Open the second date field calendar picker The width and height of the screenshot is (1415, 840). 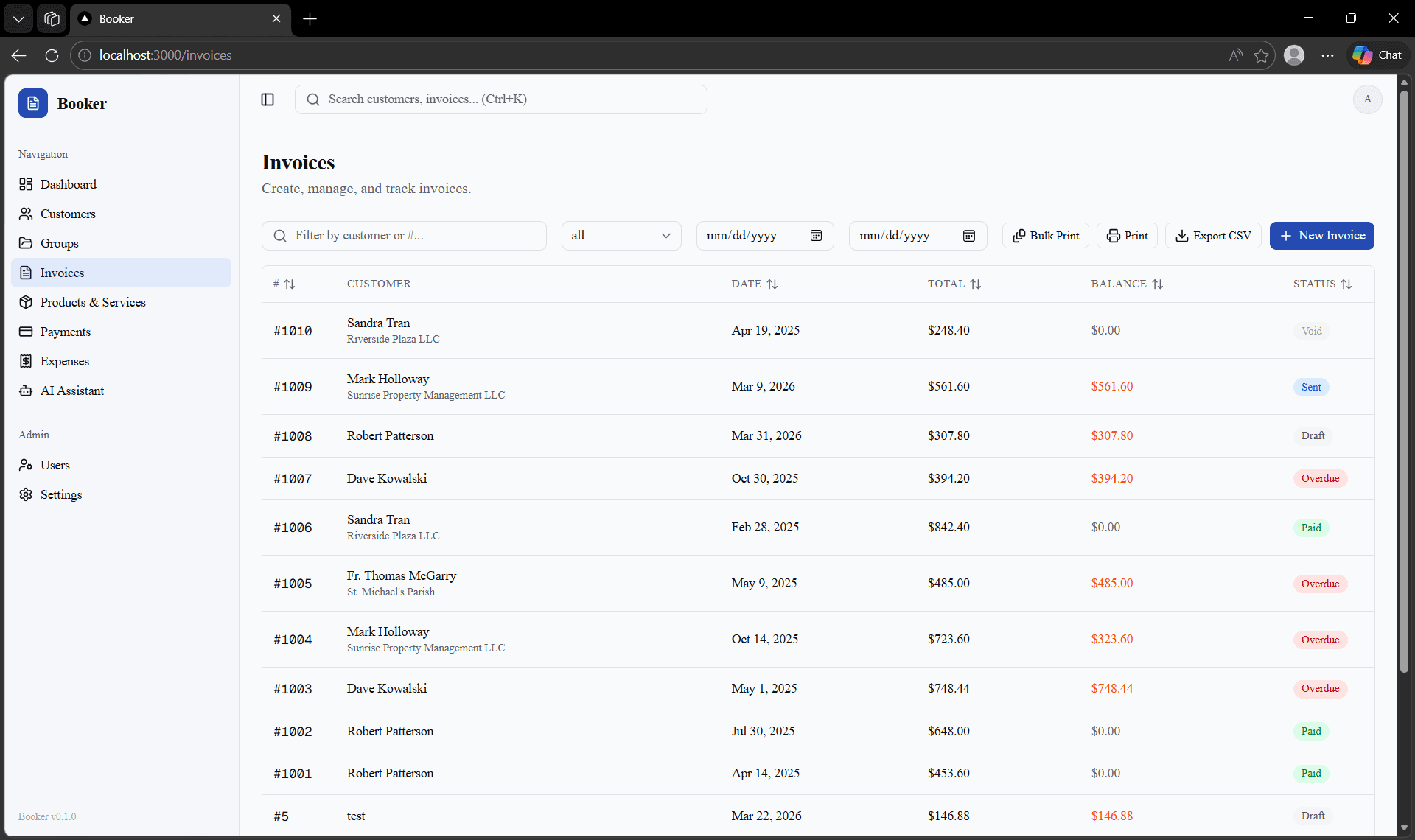click(x=968, y=235)
